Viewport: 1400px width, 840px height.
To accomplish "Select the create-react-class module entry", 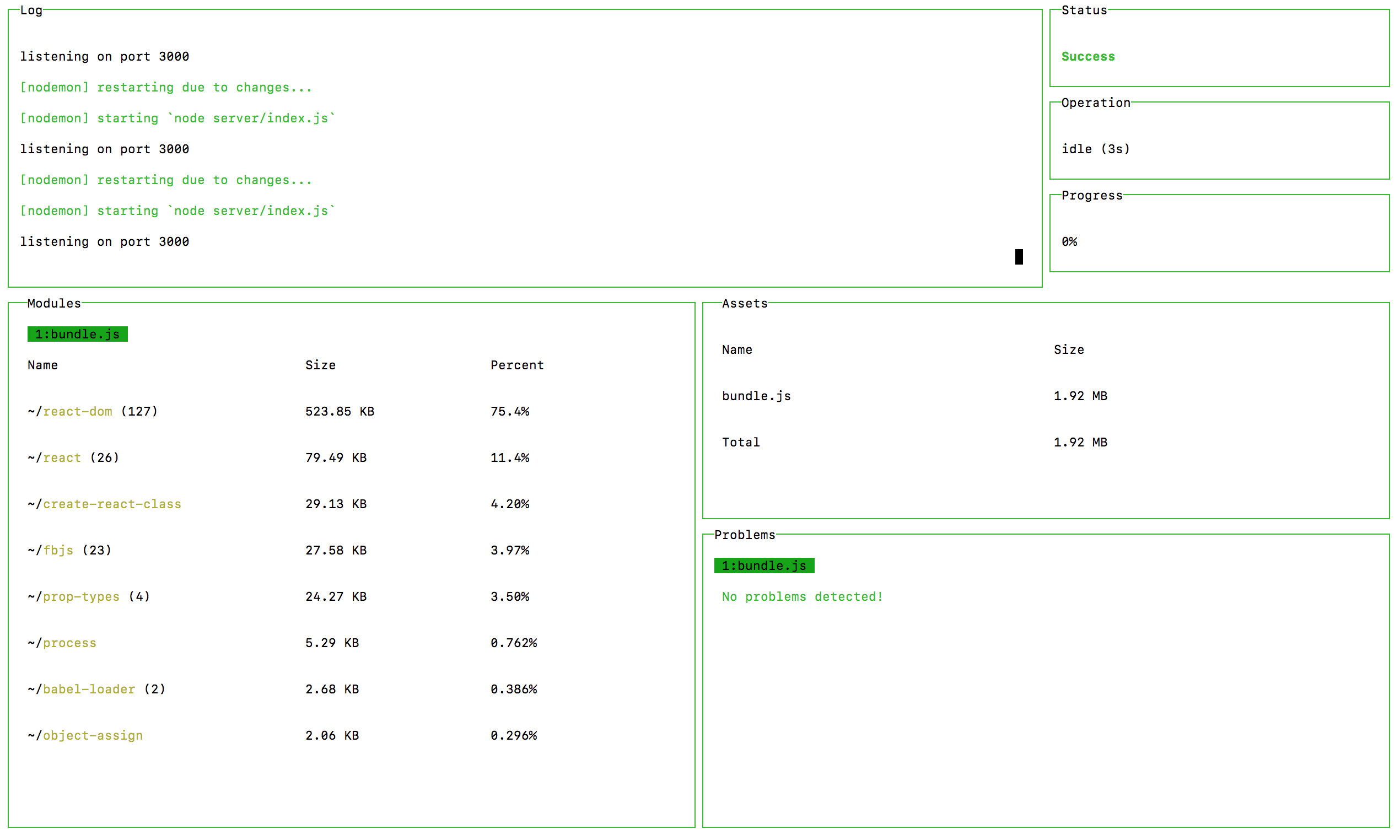I will click(x=112, y=504).
